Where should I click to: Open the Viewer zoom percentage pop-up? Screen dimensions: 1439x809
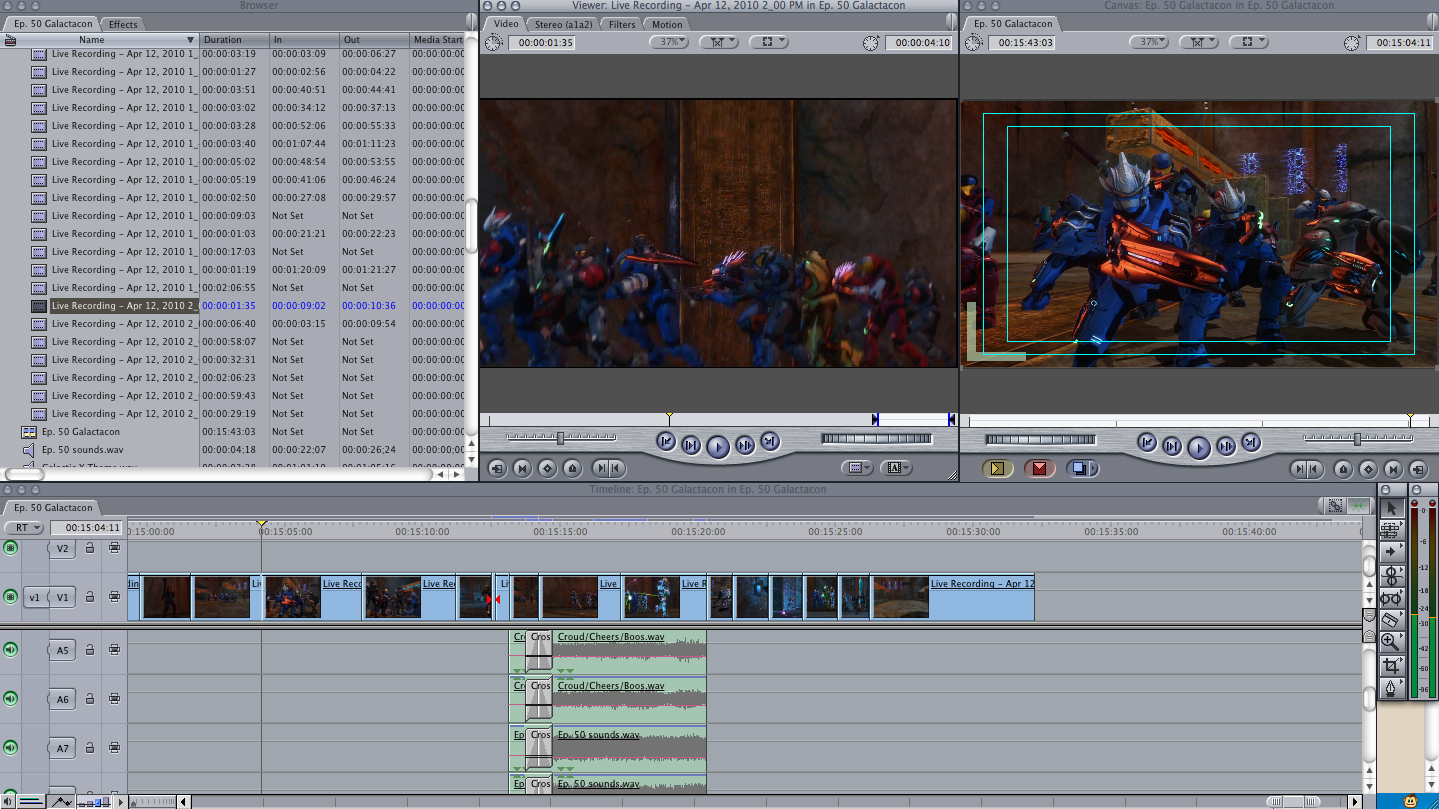coord(669,42)
